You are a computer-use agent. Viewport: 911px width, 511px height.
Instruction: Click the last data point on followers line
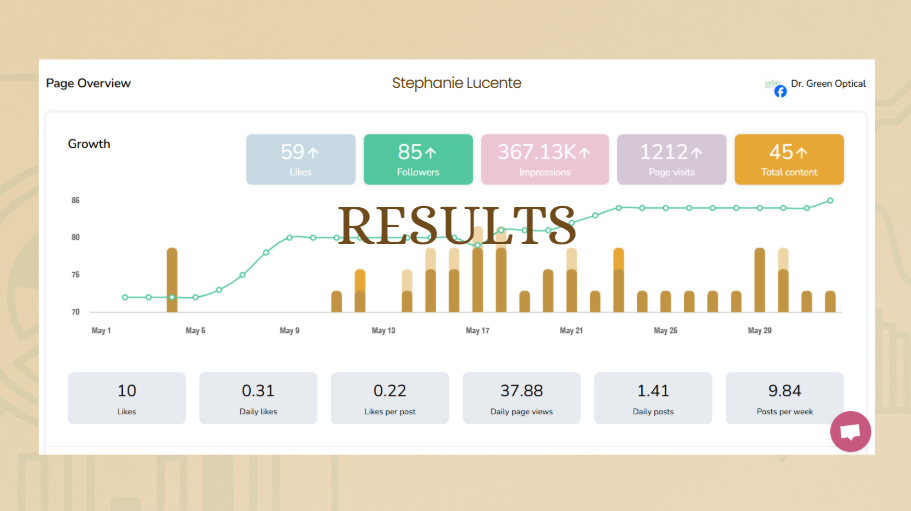[x=830, y=200]
